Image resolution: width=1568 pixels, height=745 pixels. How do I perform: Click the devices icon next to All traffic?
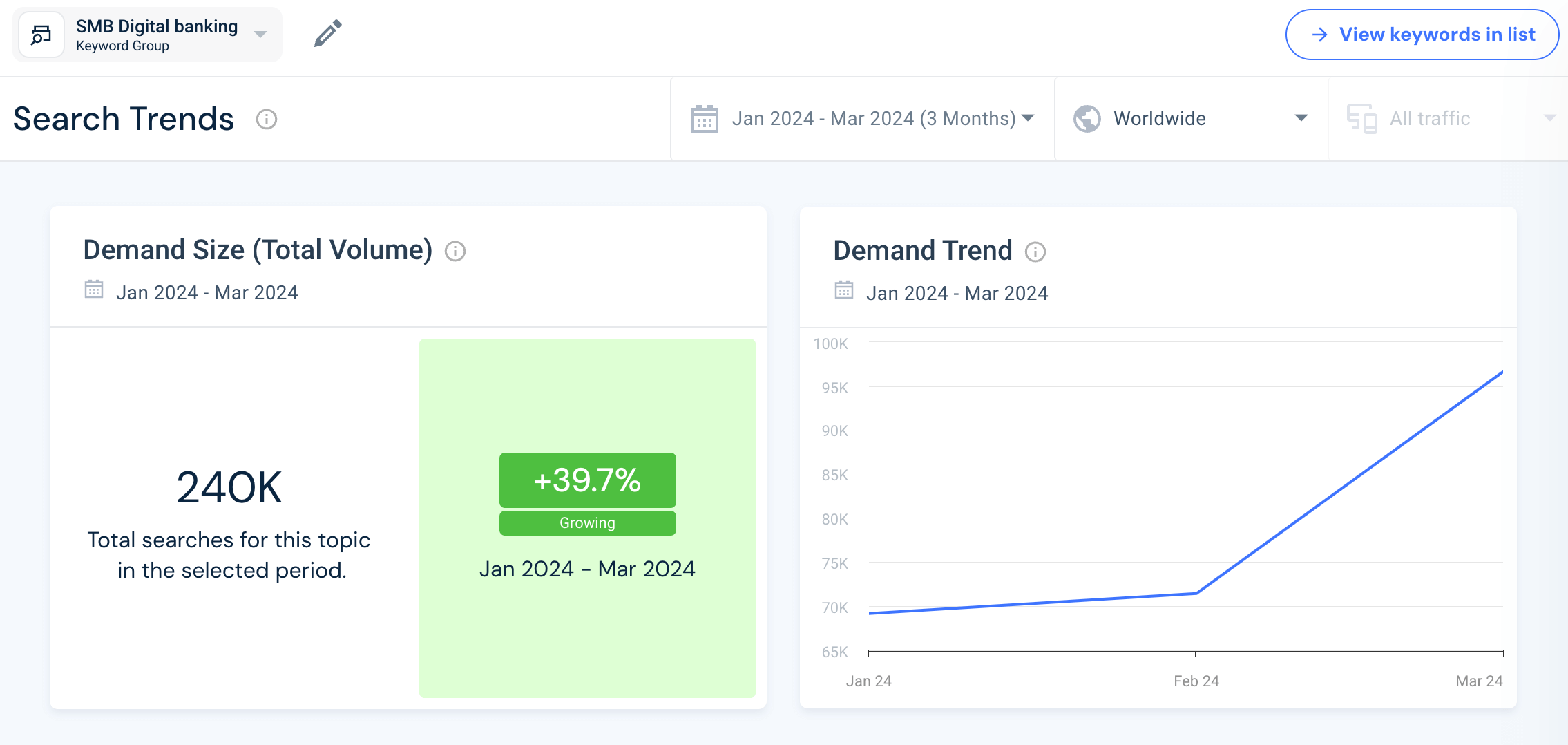click(1363, 118)
